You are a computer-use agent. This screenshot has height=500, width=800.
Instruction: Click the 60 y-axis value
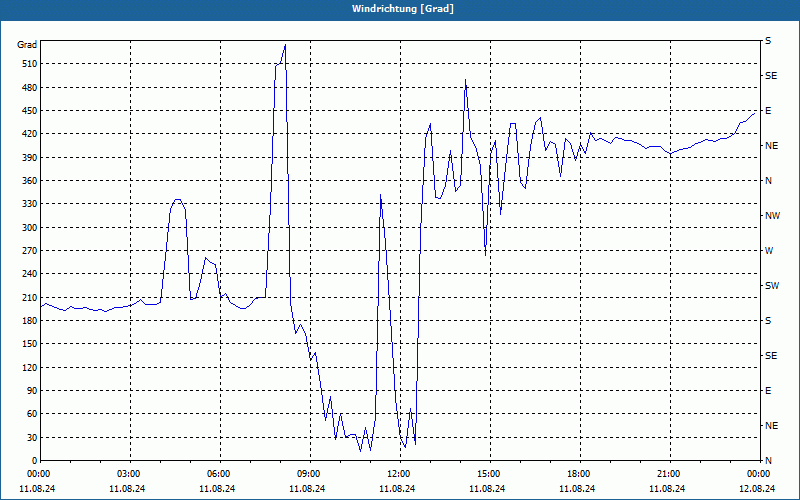(32, 414)
